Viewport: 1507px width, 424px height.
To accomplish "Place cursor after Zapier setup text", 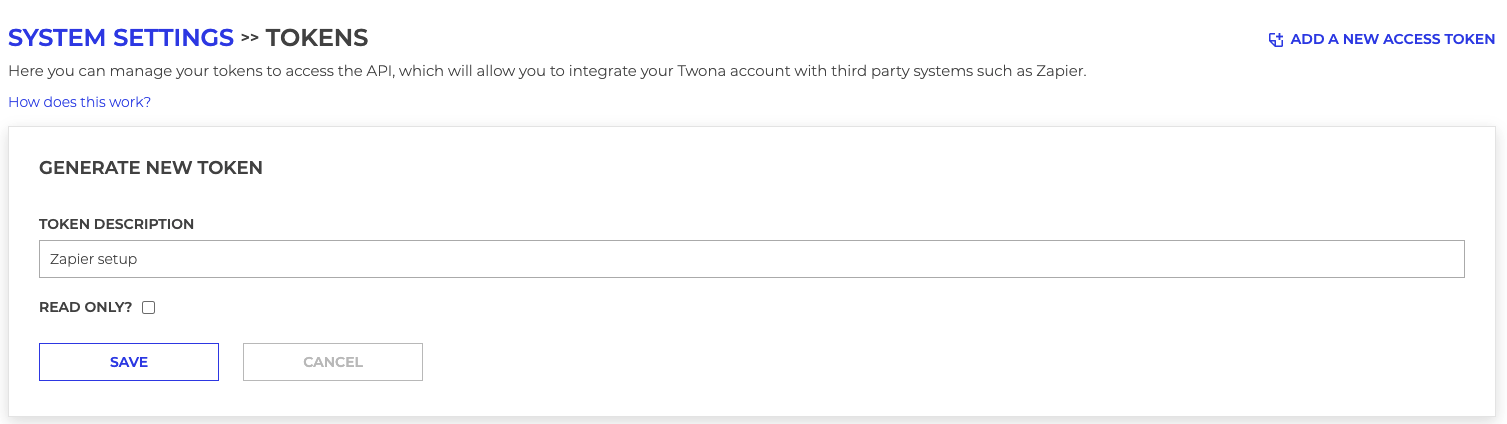I will 138,258.
